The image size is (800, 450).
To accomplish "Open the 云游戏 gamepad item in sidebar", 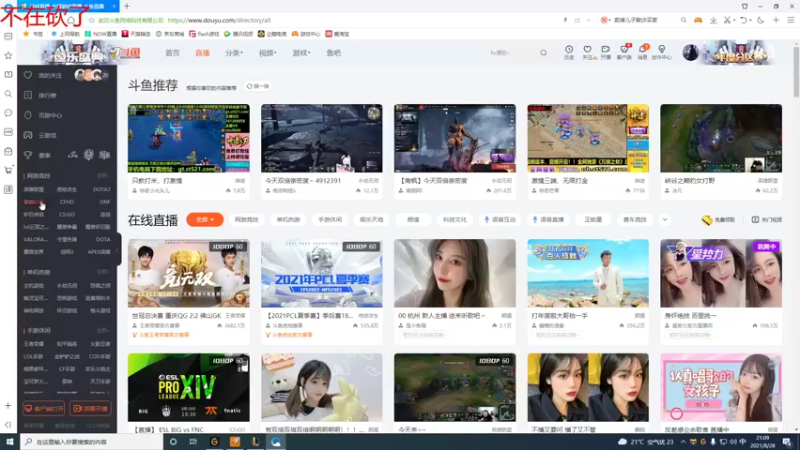I will tap(41, 135).
